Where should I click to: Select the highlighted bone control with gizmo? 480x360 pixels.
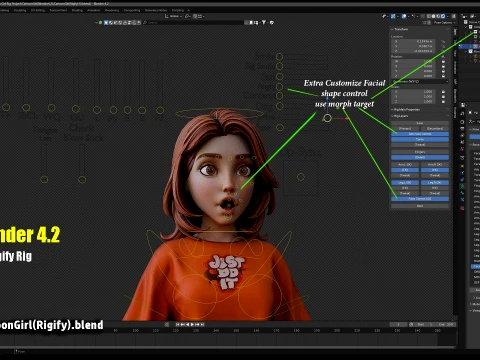[327, 118]
